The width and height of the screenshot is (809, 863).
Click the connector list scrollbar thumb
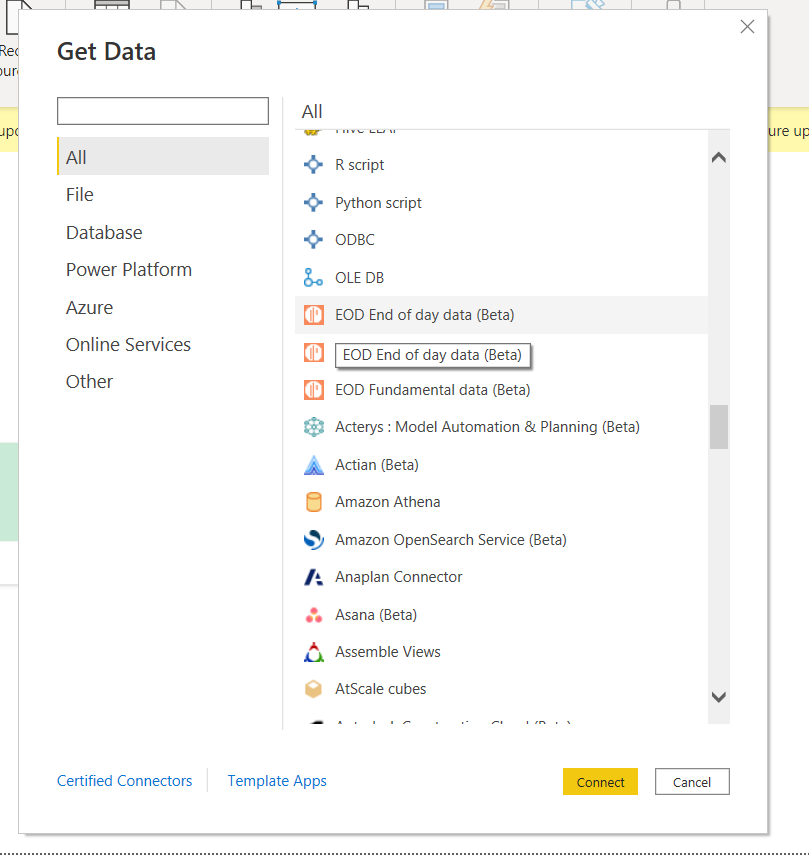[719, 427]
